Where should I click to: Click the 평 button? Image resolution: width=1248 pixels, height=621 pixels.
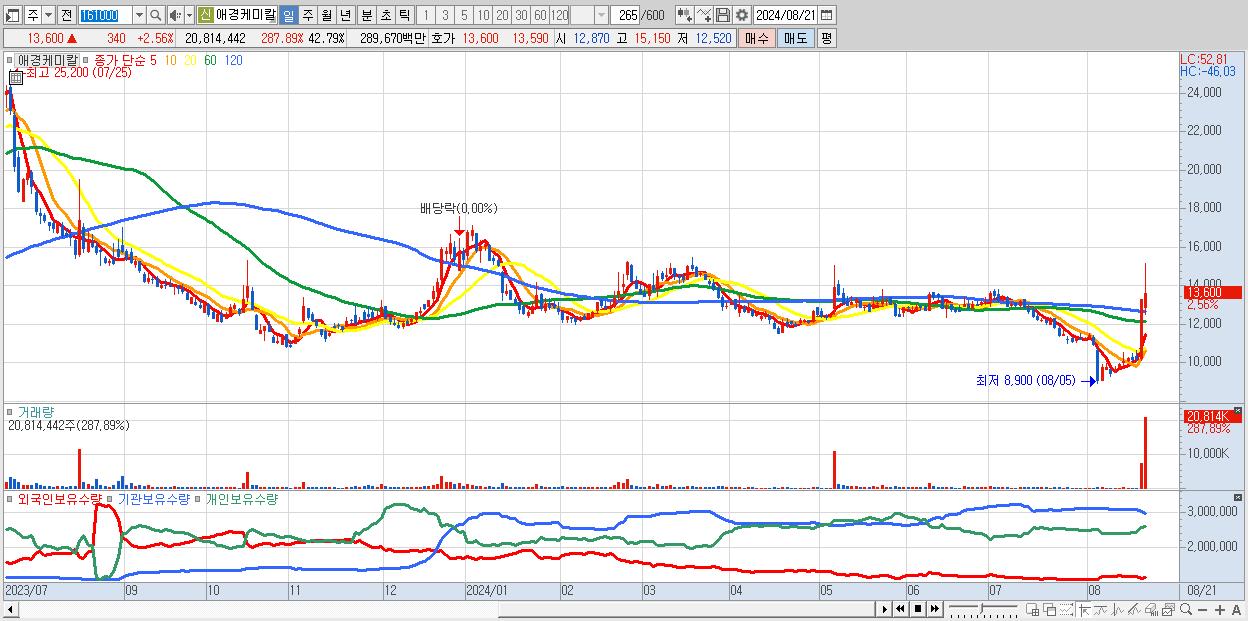click(826, 38)
